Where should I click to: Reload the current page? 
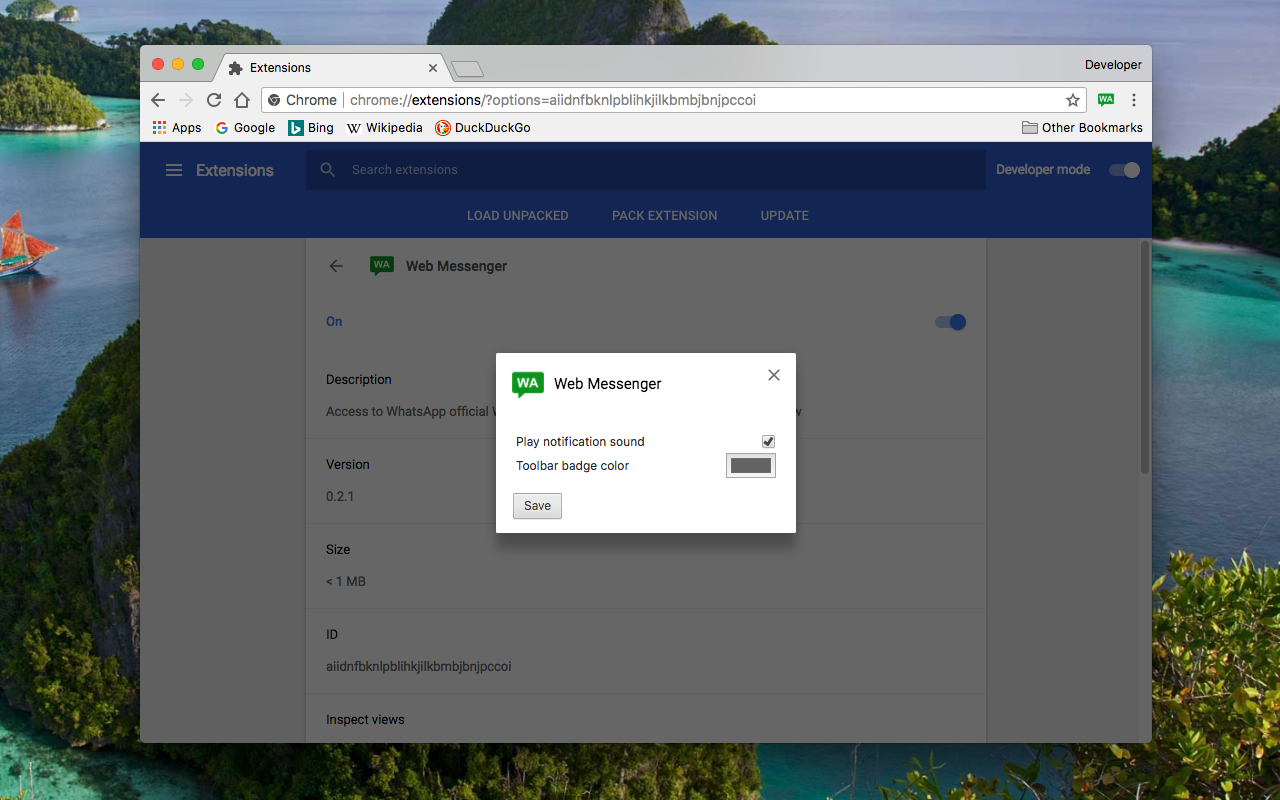[214, 100]
